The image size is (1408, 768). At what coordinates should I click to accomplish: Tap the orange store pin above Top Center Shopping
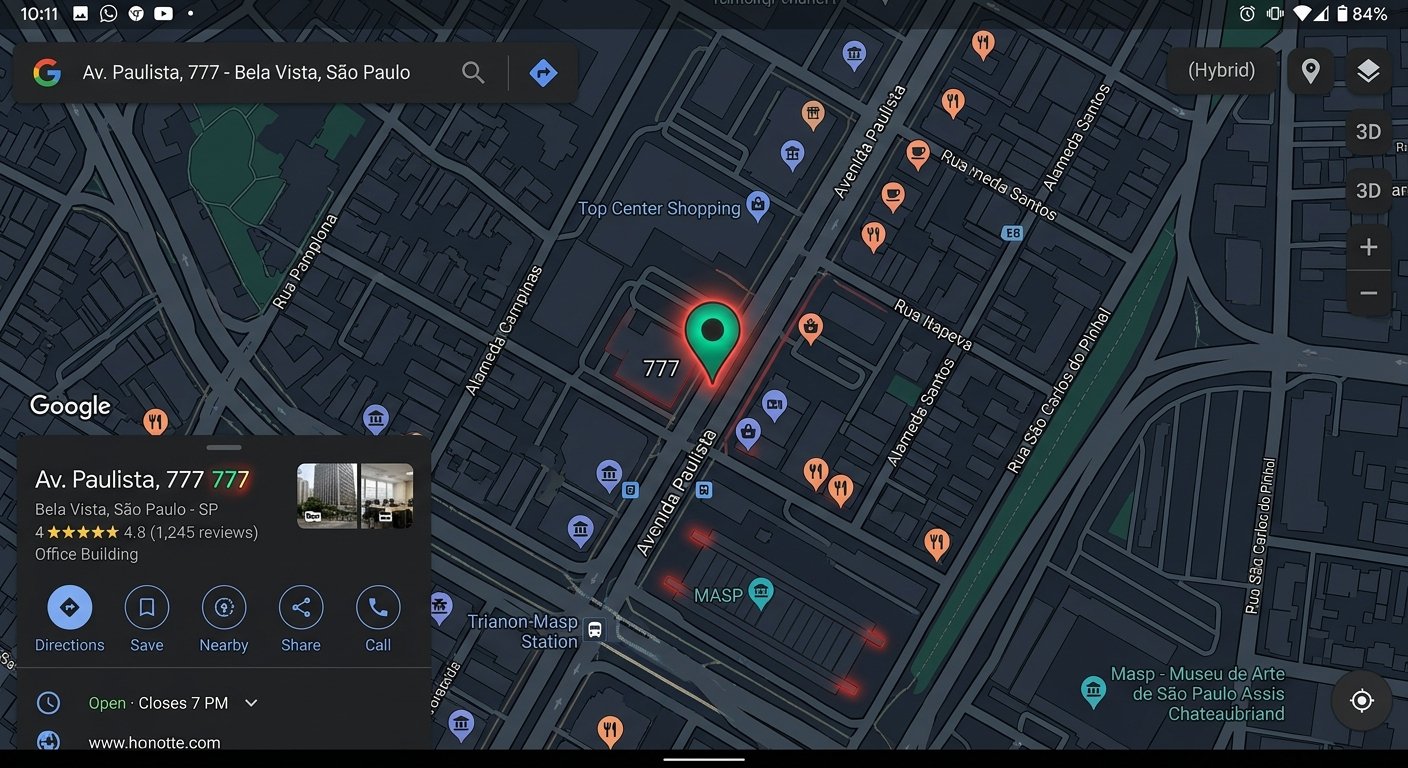coord(813,115)
